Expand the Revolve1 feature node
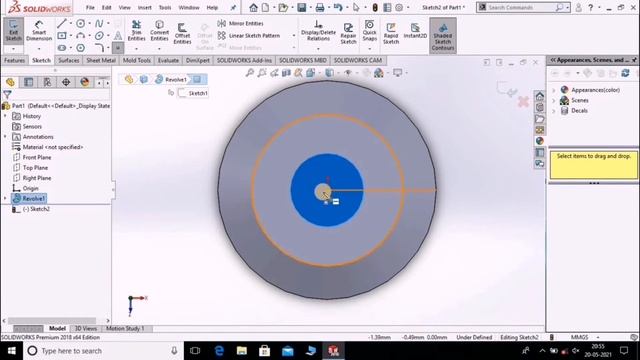Viewport: 640px width, 360px height. click(x=5, y=198)
